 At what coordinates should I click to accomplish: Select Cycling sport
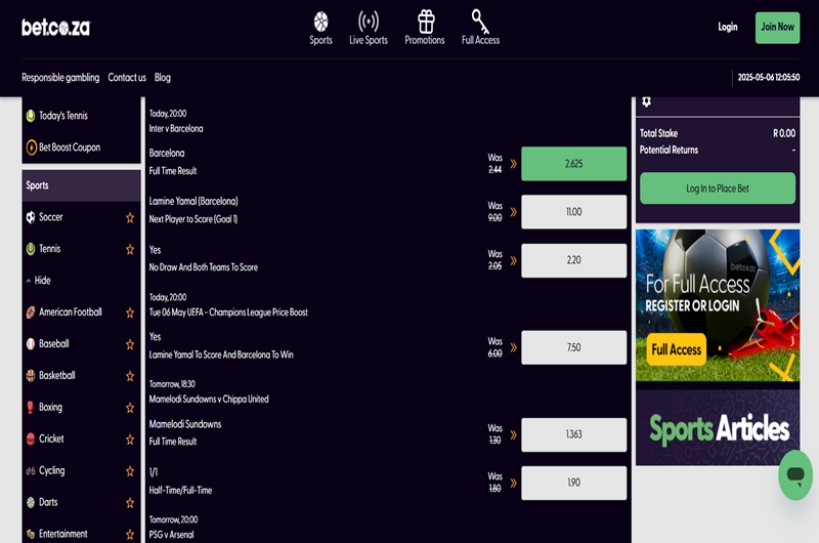pos(52,470)
